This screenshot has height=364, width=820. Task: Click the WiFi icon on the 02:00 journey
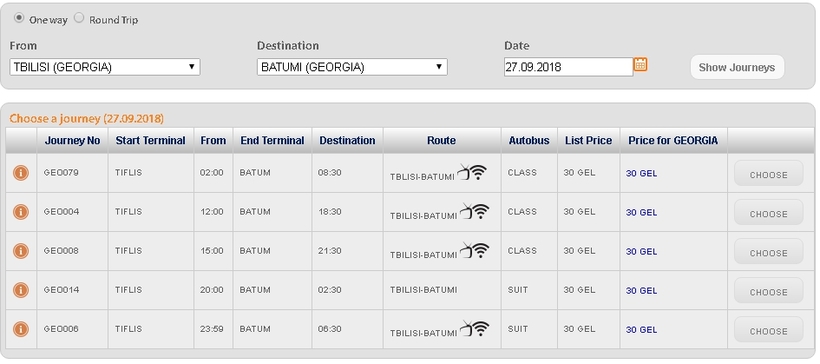tap(479, 172)
